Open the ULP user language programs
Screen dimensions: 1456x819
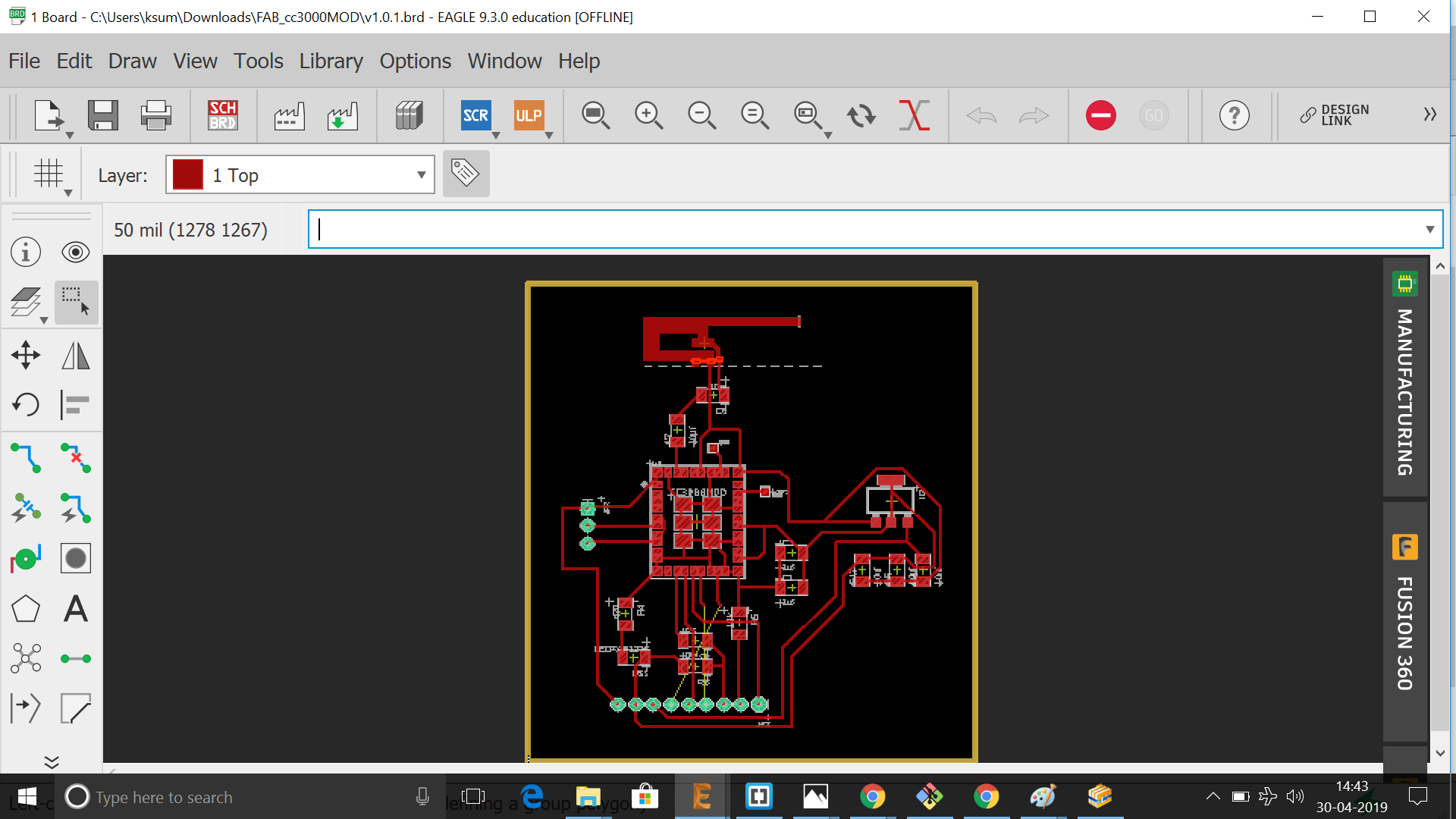coord(529,115)
